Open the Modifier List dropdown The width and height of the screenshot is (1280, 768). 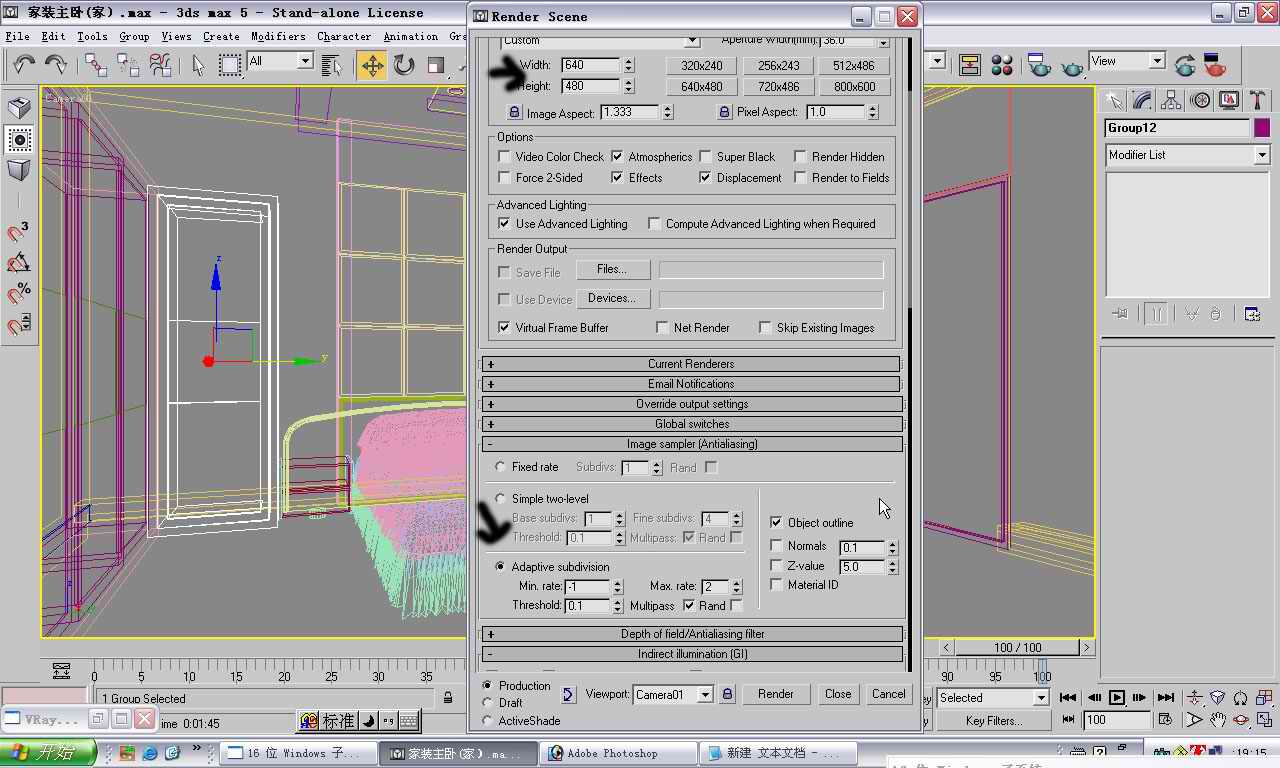tap(1261, 155)
